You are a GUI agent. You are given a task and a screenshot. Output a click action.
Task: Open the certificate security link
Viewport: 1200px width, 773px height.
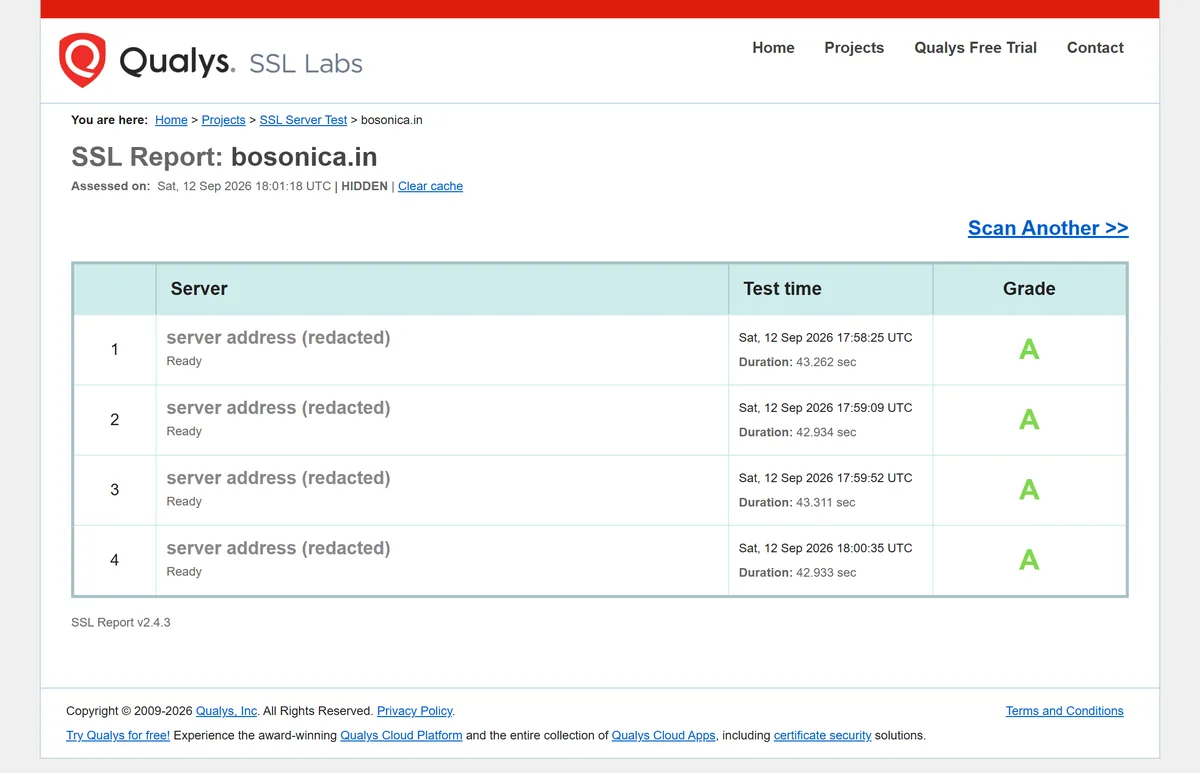point(823,735)
